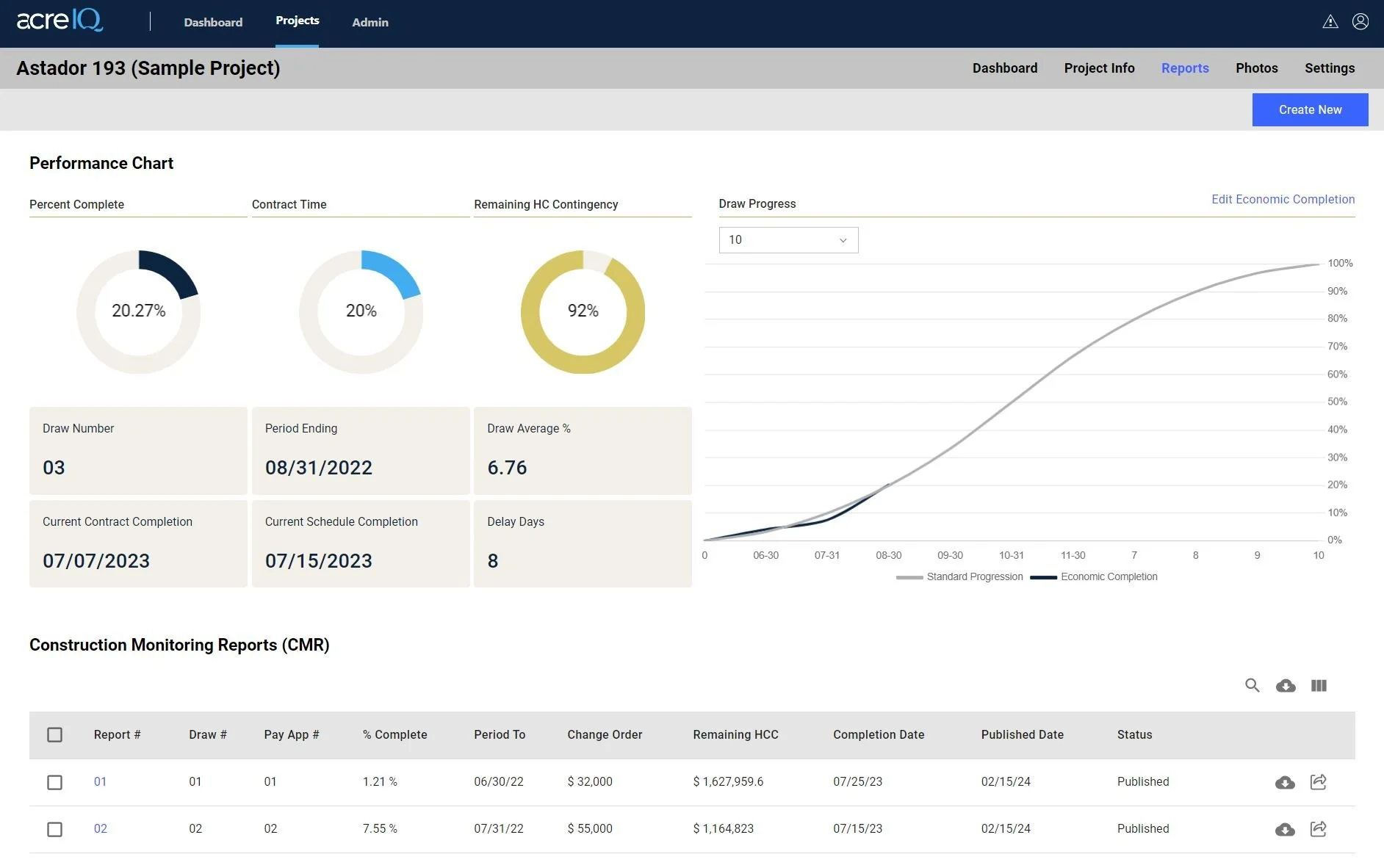Sort by Completion Date column header

[879, 735]
